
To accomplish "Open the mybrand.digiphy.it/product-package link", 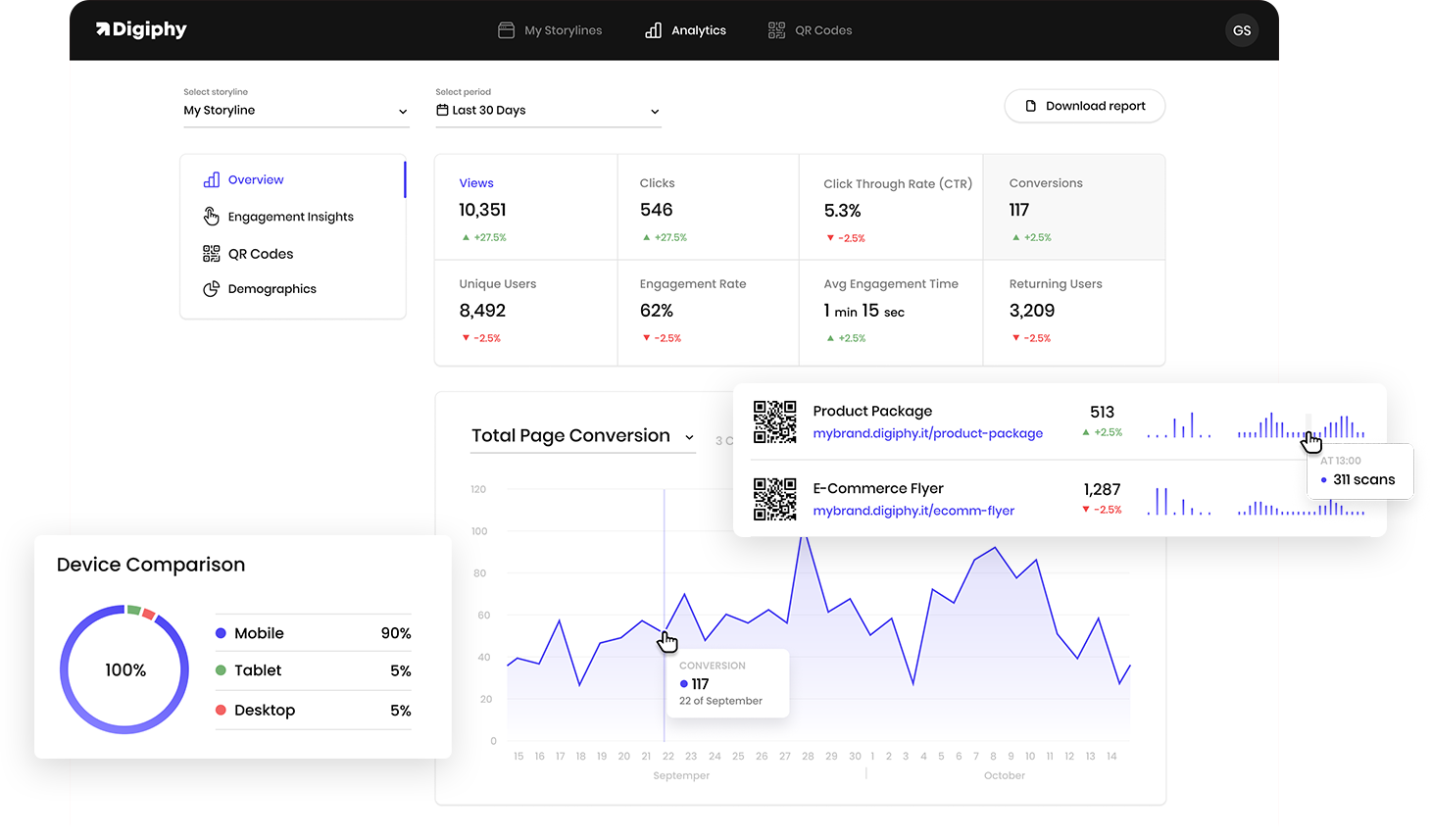I will coord(927,433).
